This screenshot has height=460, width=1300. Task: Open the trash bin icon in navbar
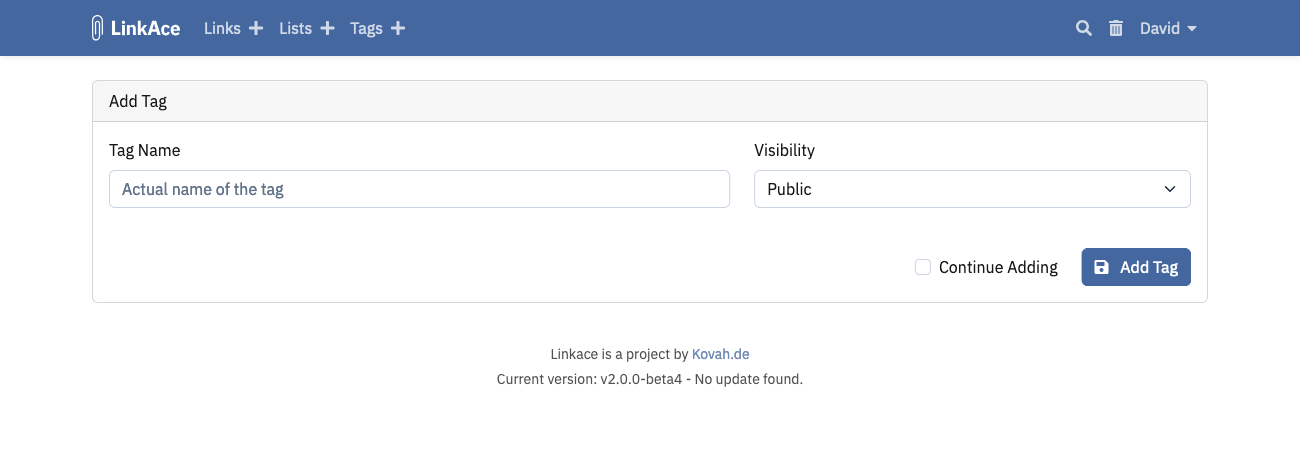coord(1116,28)
